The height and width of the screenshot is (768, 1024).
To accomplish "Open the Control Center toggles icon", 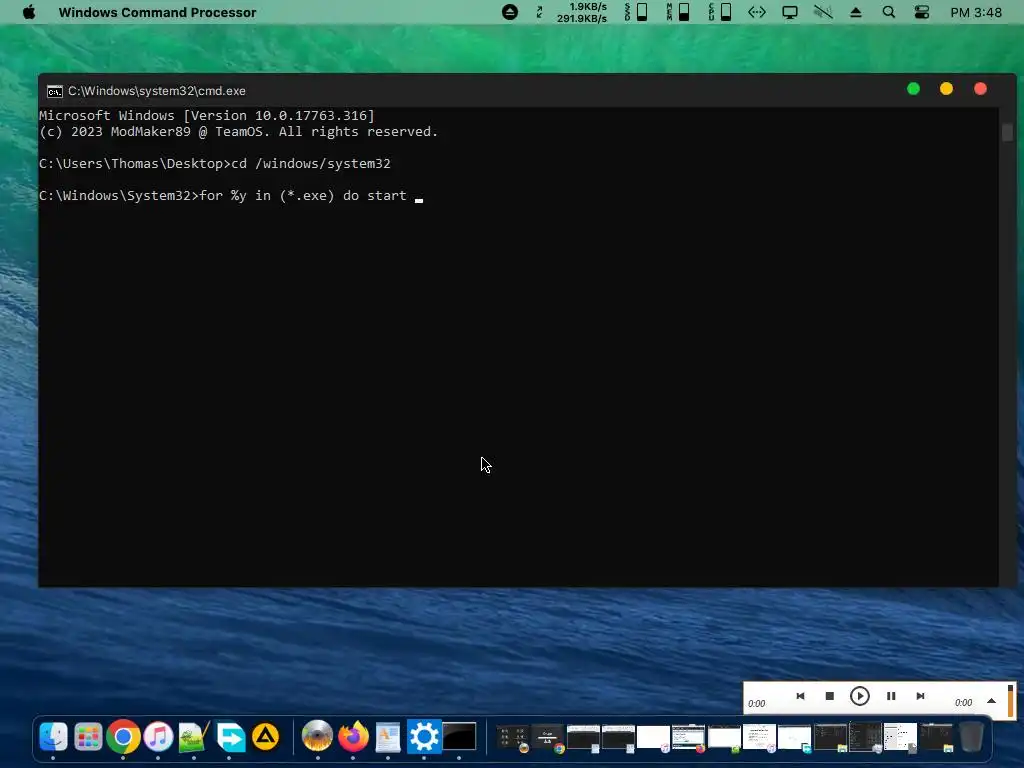I will (x=921, y=12).
